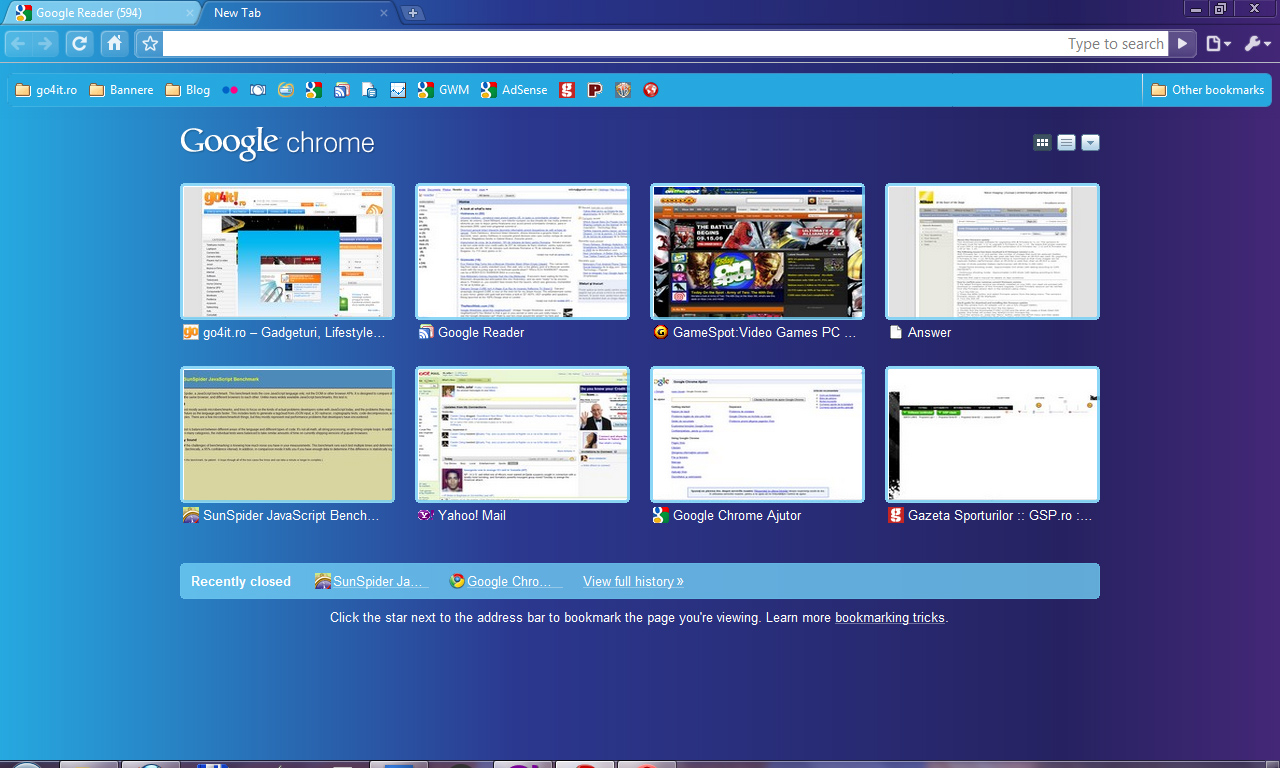The image size is (1280, 768).
Task: Close the New Tab tab
Action: (384, 13)
